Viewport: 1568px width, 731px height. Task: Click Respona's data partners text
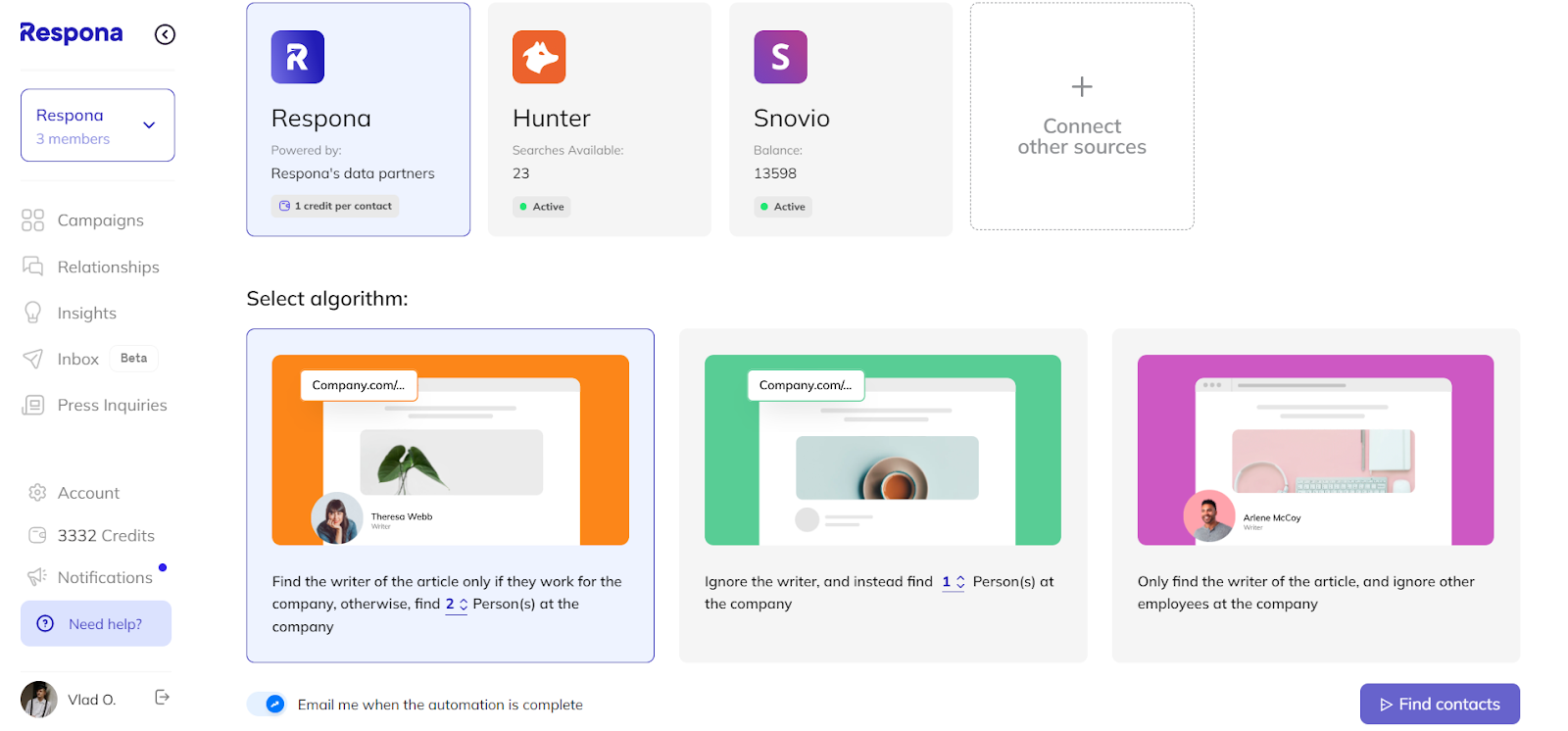(353, 173)
